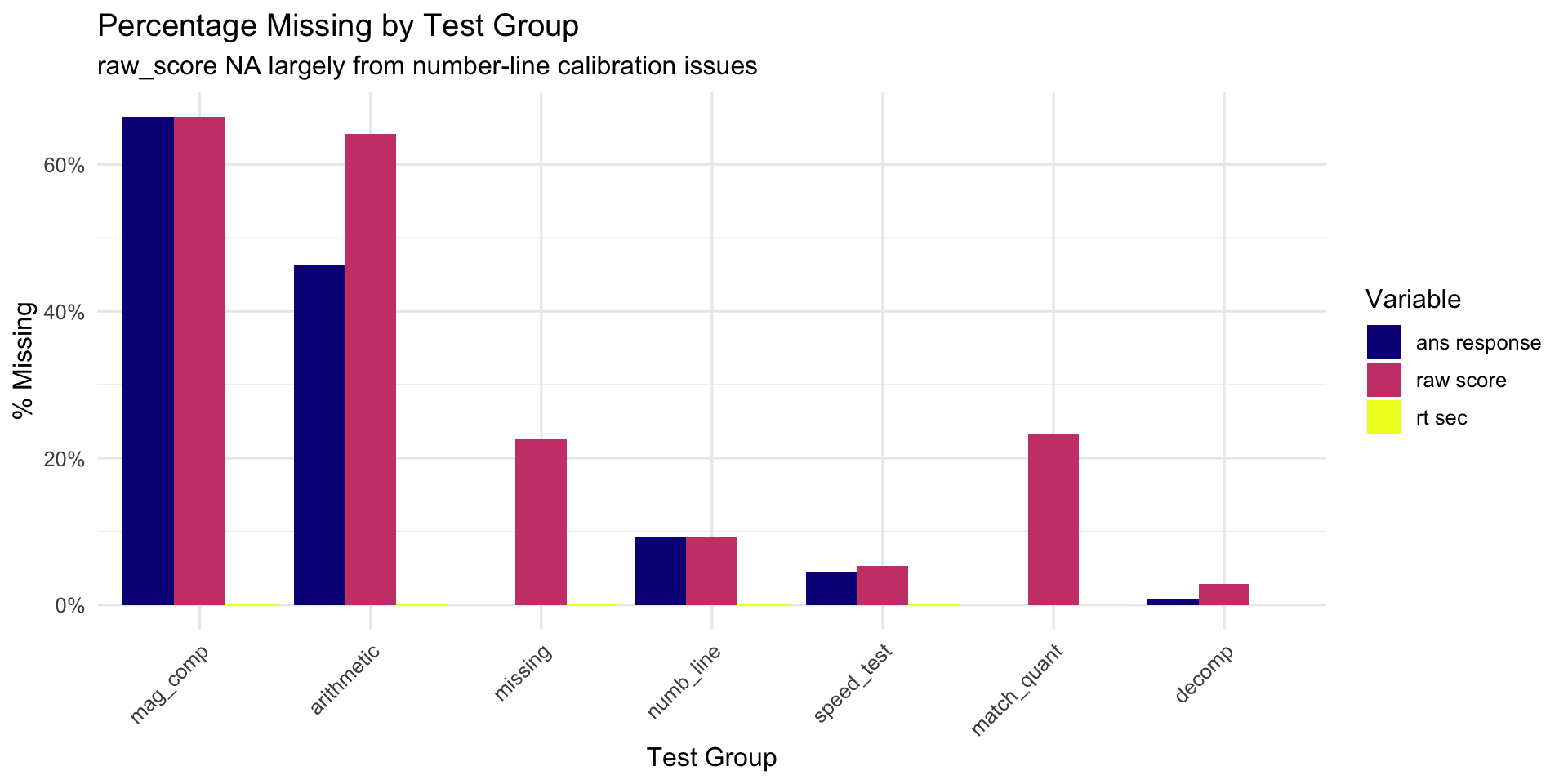1568x784 pixels.
Task: Click the navy ans response legend swatch
Action: point(1383,342)
